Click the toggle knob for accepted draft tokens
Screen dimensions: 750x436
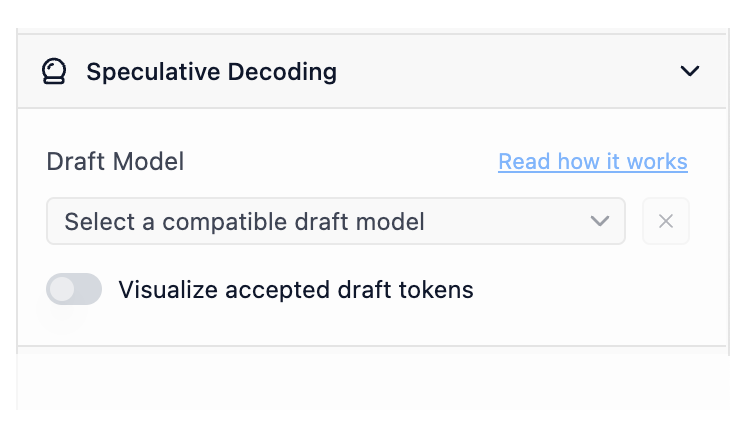(63, 289)
